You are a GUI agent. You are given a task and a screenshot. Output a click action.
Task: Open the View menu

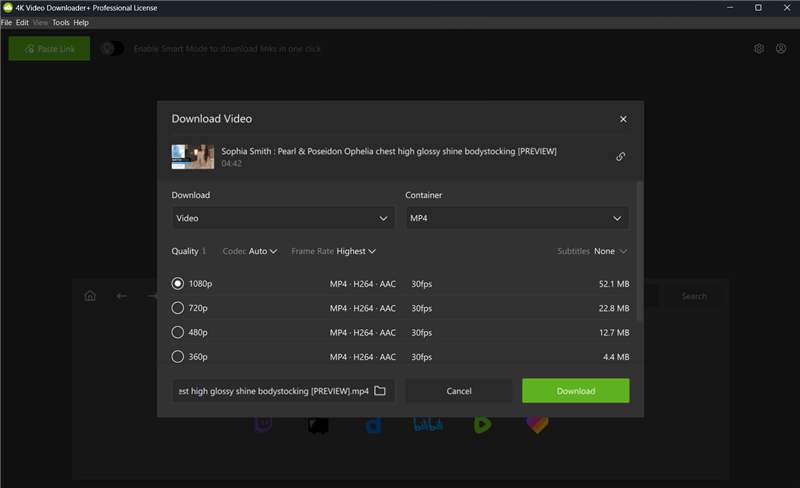[40, 22]
